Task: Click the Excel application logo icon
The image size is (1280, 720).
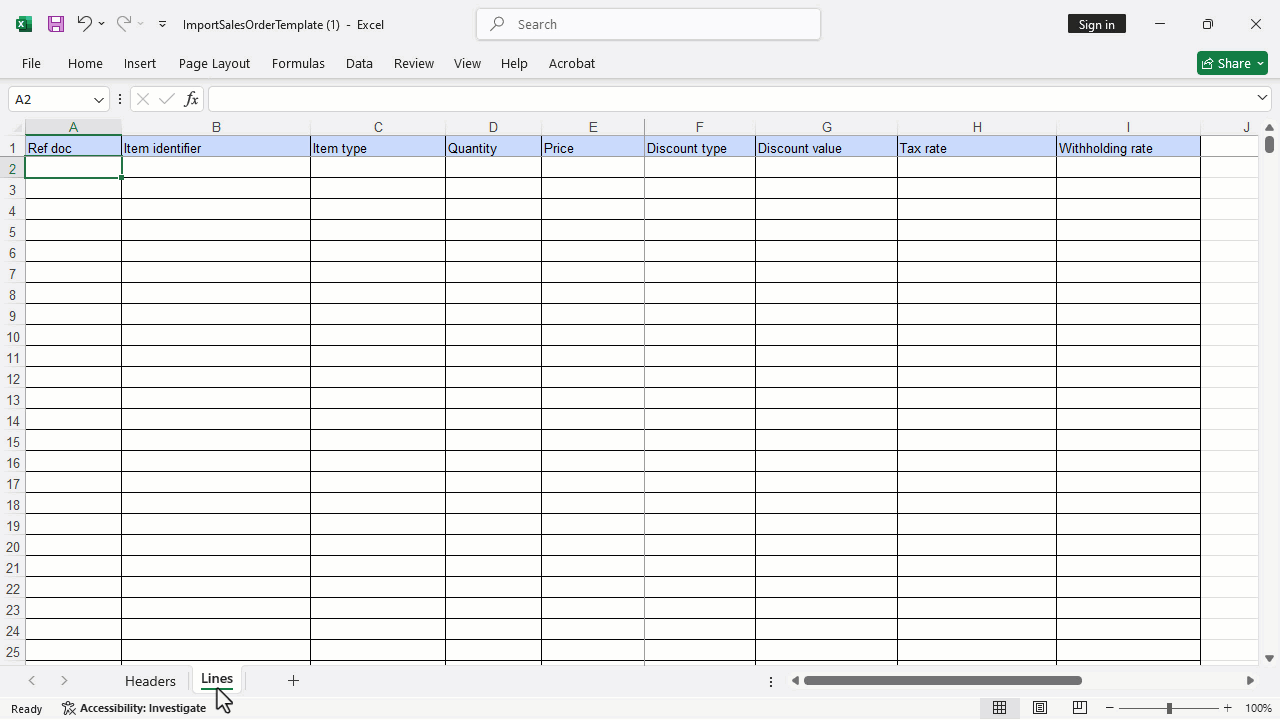Action: [24, 24]
